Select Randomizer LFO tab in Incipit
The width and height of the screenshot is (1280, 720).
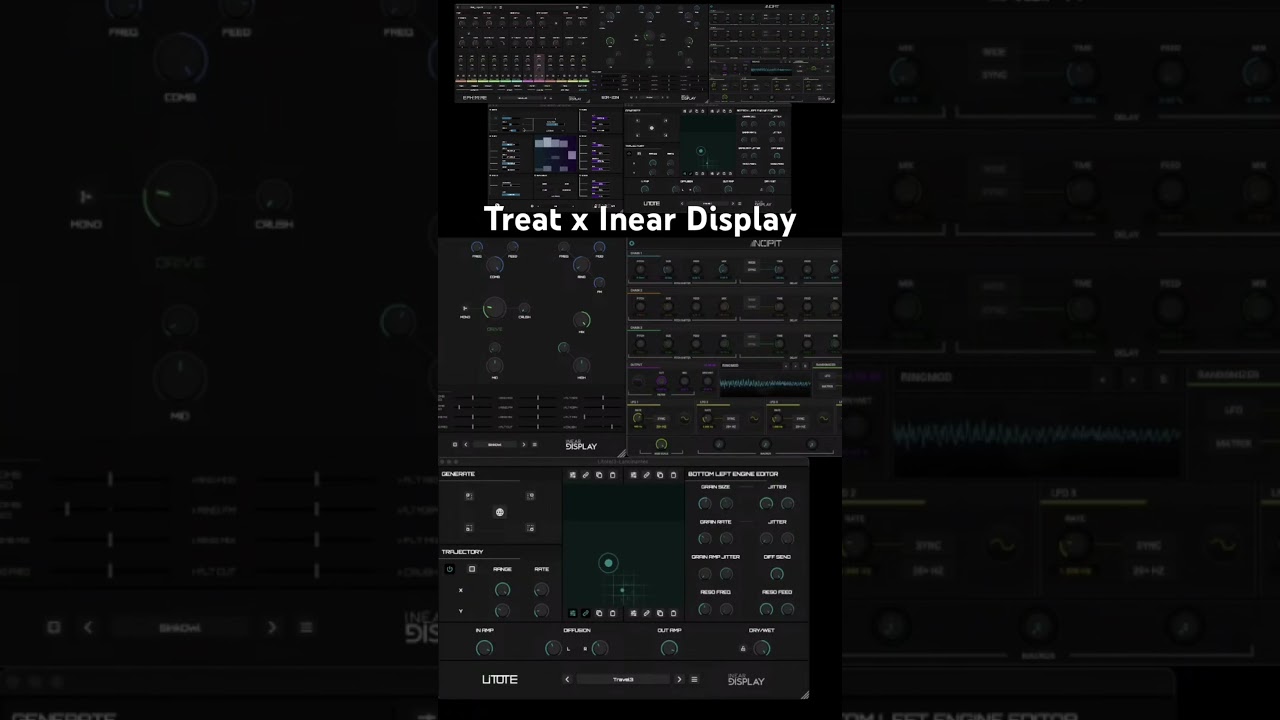827,376
